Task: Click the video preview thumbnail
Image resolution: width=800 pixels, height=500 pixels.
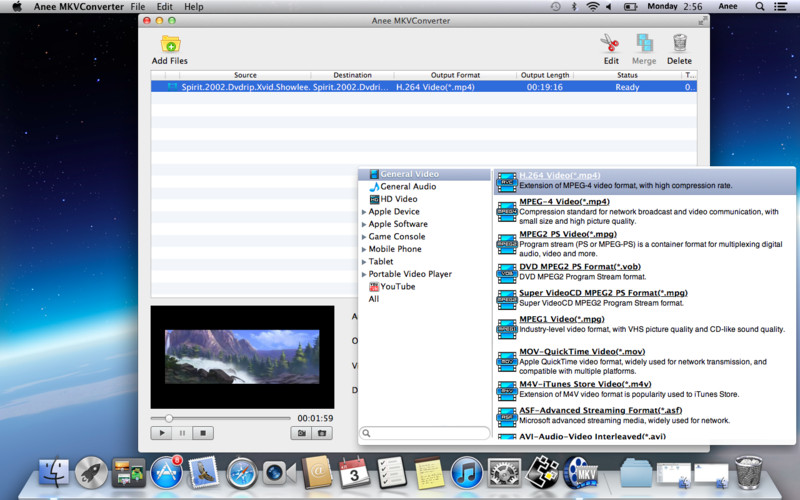Action: point(242,357)
